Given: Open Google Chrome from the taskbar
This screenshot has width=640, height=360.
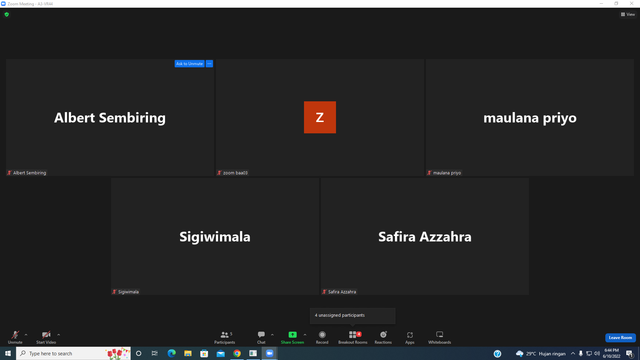Looking at the screenshot, I should click(x=237, y=353).
